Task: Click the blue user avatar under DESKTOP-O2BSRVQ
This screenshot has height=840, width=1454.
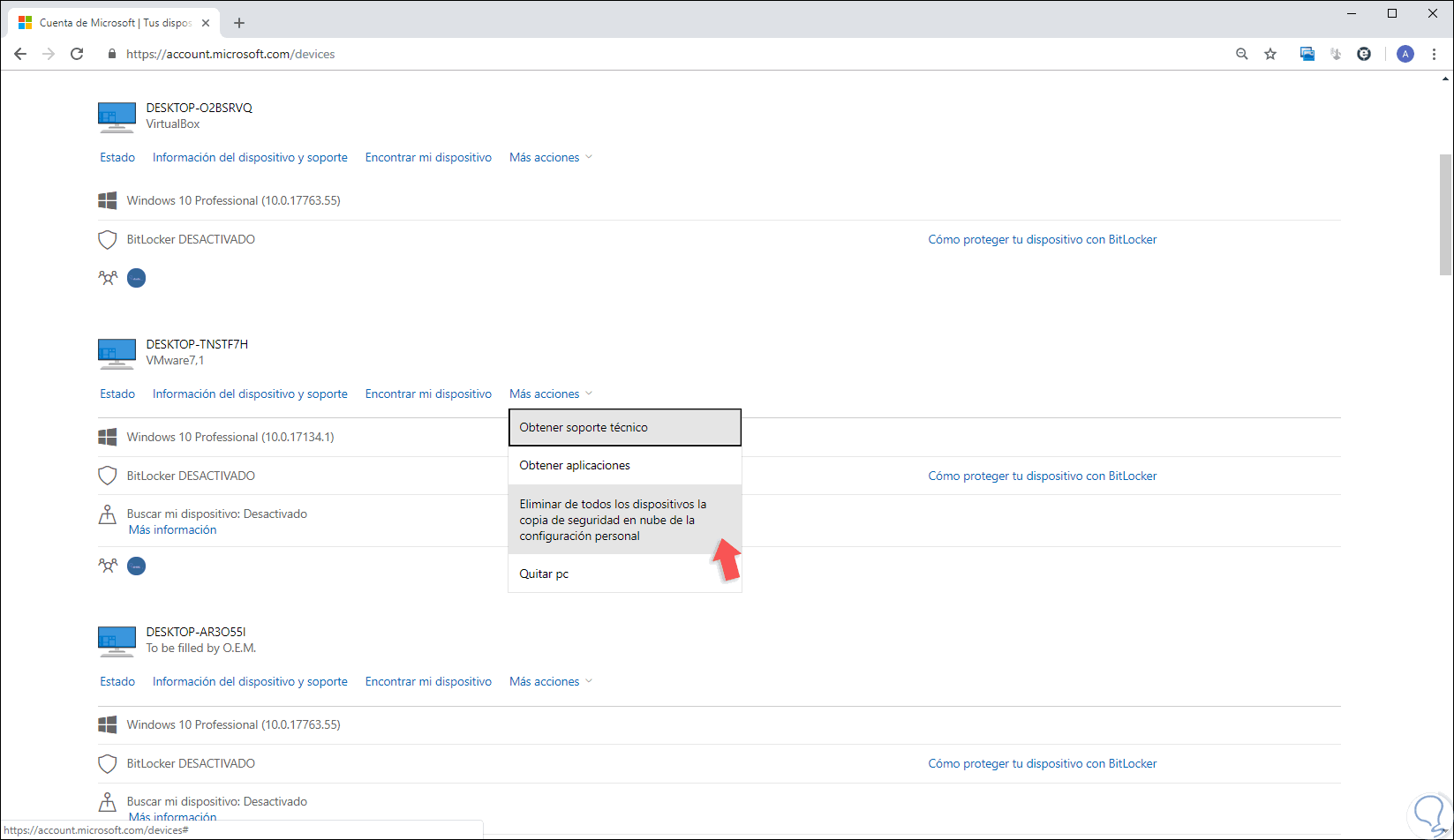Action: (136, 278)
